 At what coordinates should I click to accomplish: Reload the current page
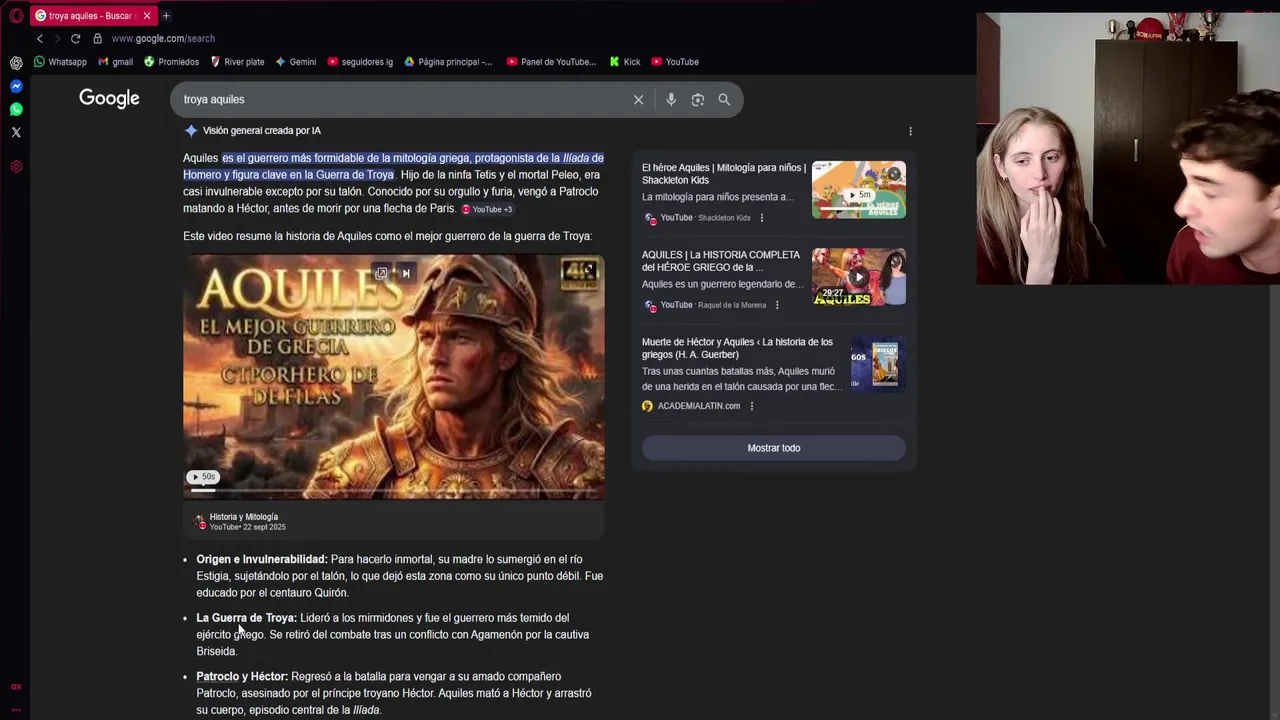click(75, 38)
